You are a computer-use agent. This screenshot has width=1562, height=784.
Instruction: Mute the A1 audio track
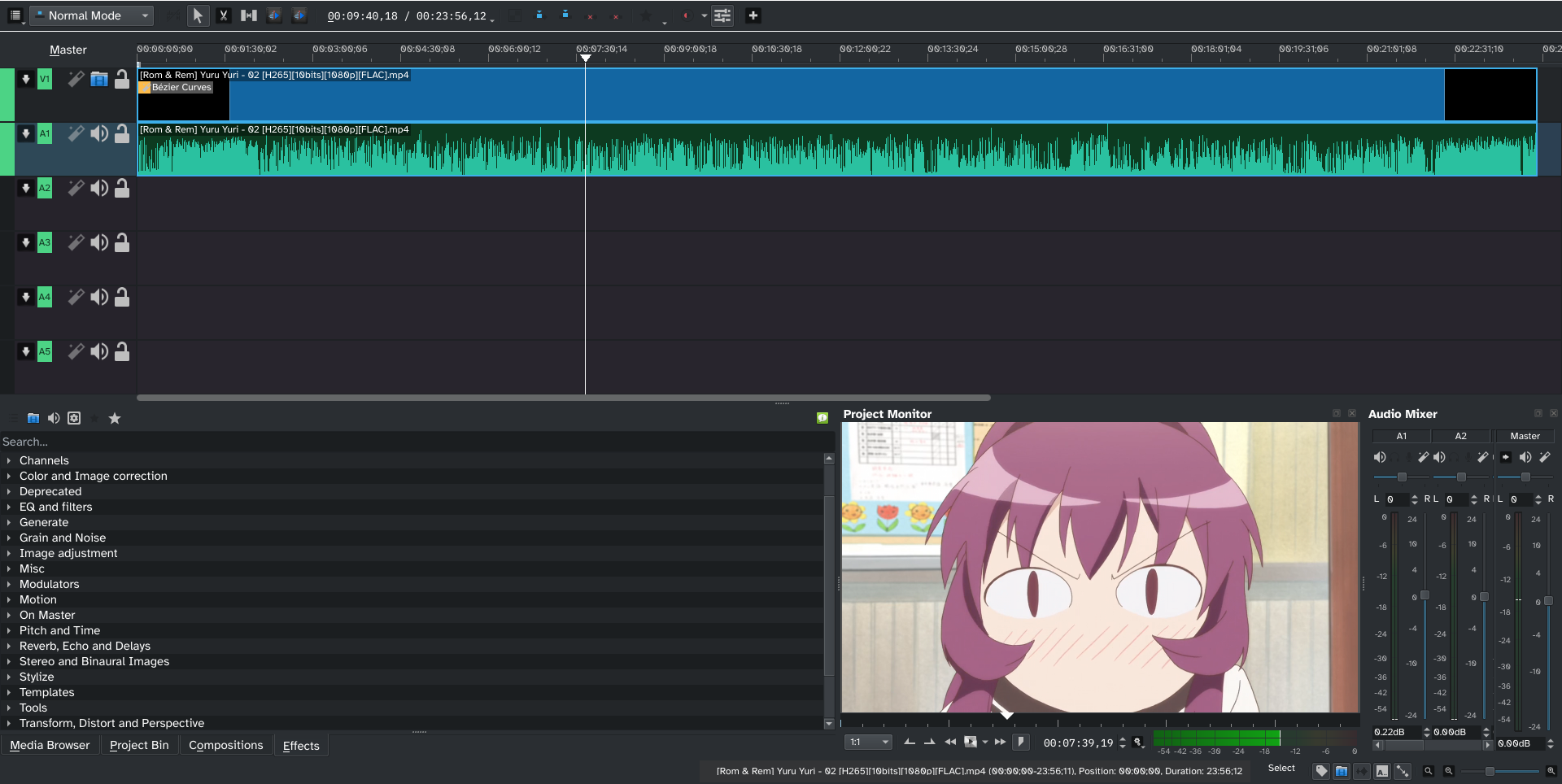99,133
